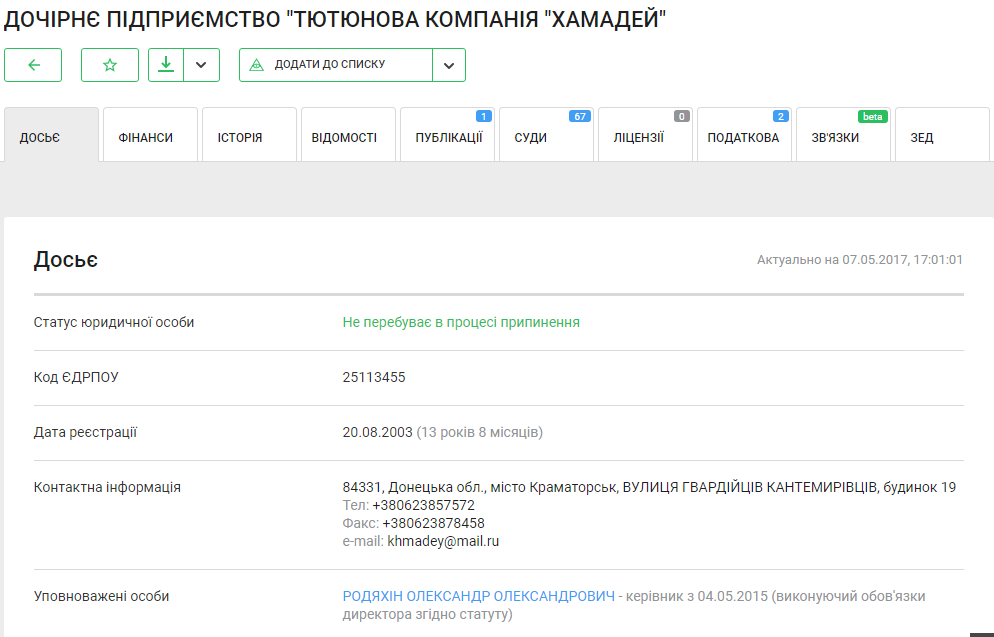Open the add-to-list dropdown chevron
The height and width of the screenshot is (637, 994).
[448, 65]
